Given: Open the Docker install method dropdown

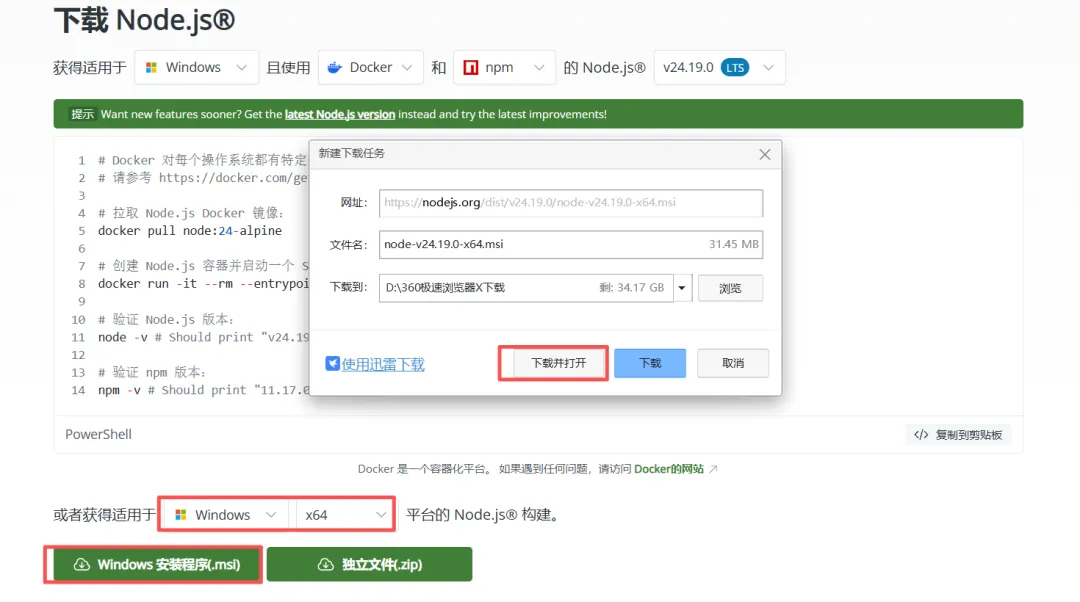Looking at the screenshot, I should 371,68.
